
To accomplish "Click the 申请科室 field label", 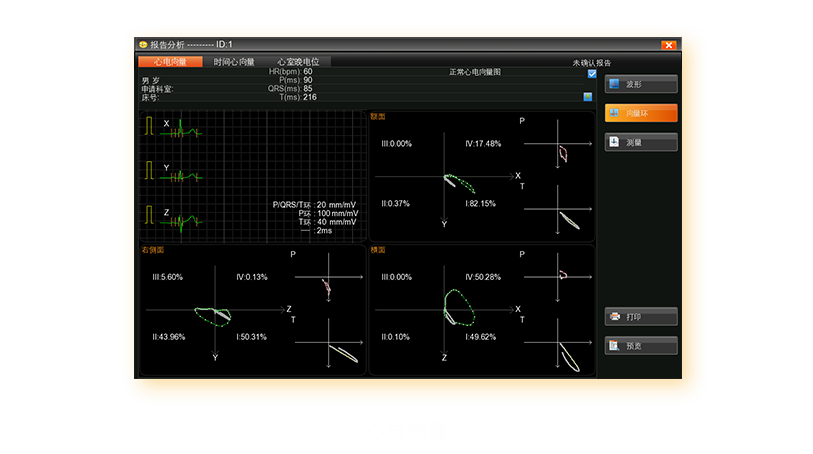I will 157,89.
